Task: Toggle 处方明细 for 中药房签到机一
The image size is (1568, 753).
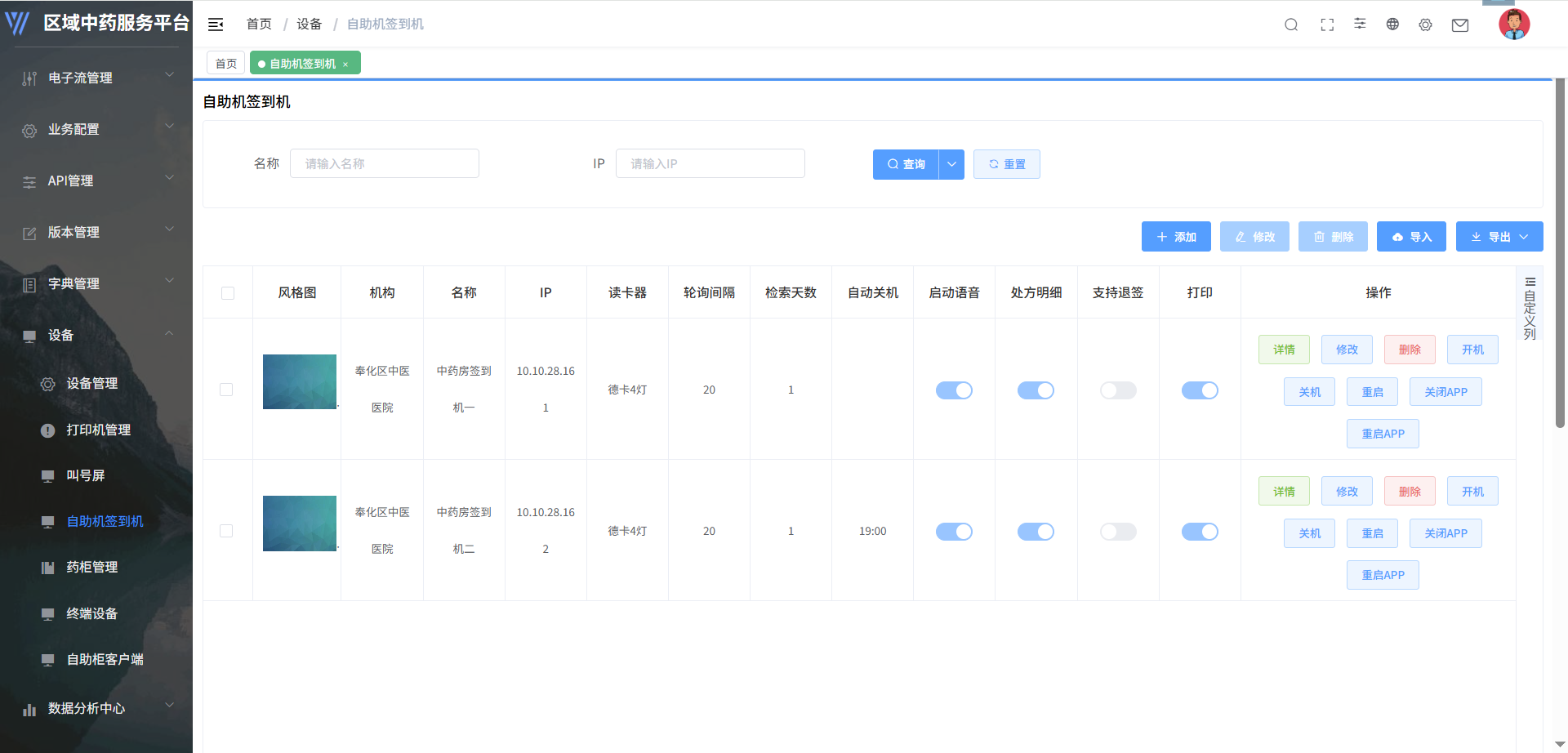Action: 1036,390
